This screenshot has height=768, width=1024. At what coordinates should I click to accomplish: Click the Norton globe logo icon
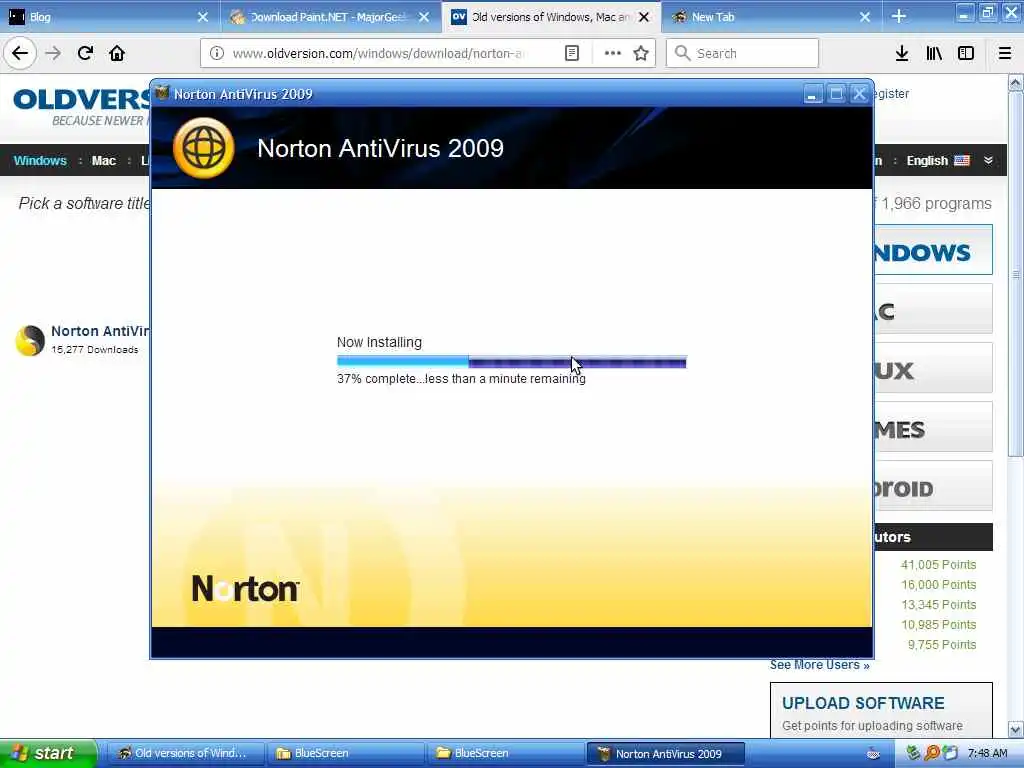point(204,148)
